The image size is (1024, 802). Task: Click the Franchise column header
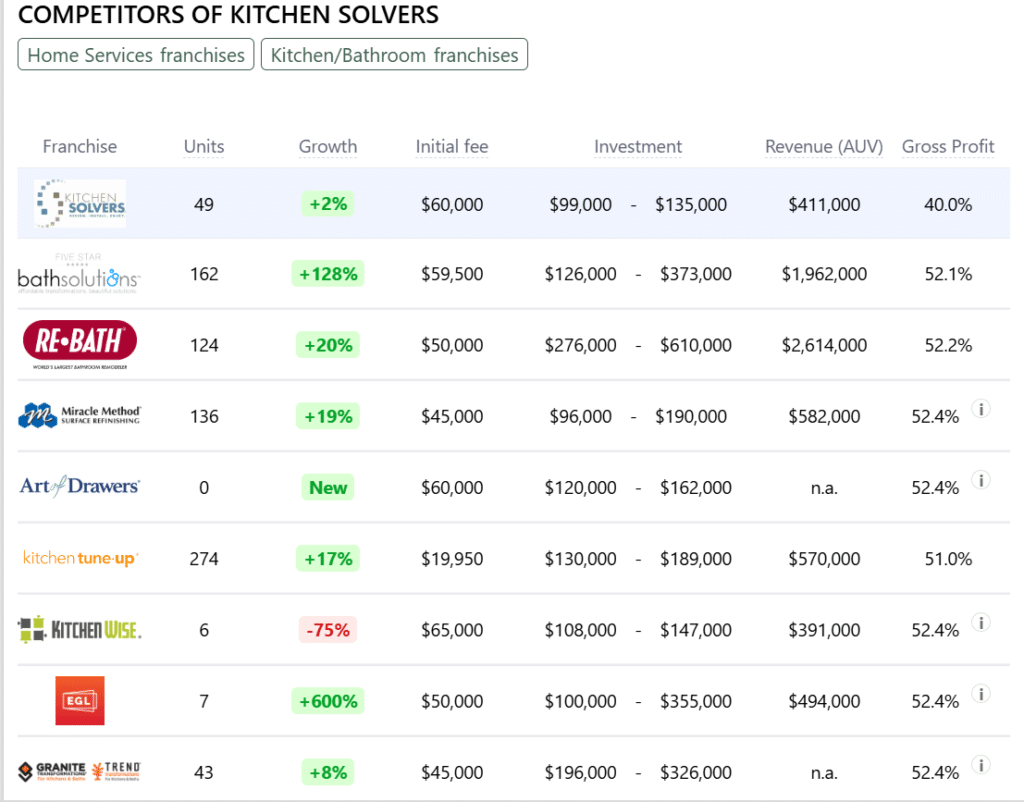pos(80,146)
